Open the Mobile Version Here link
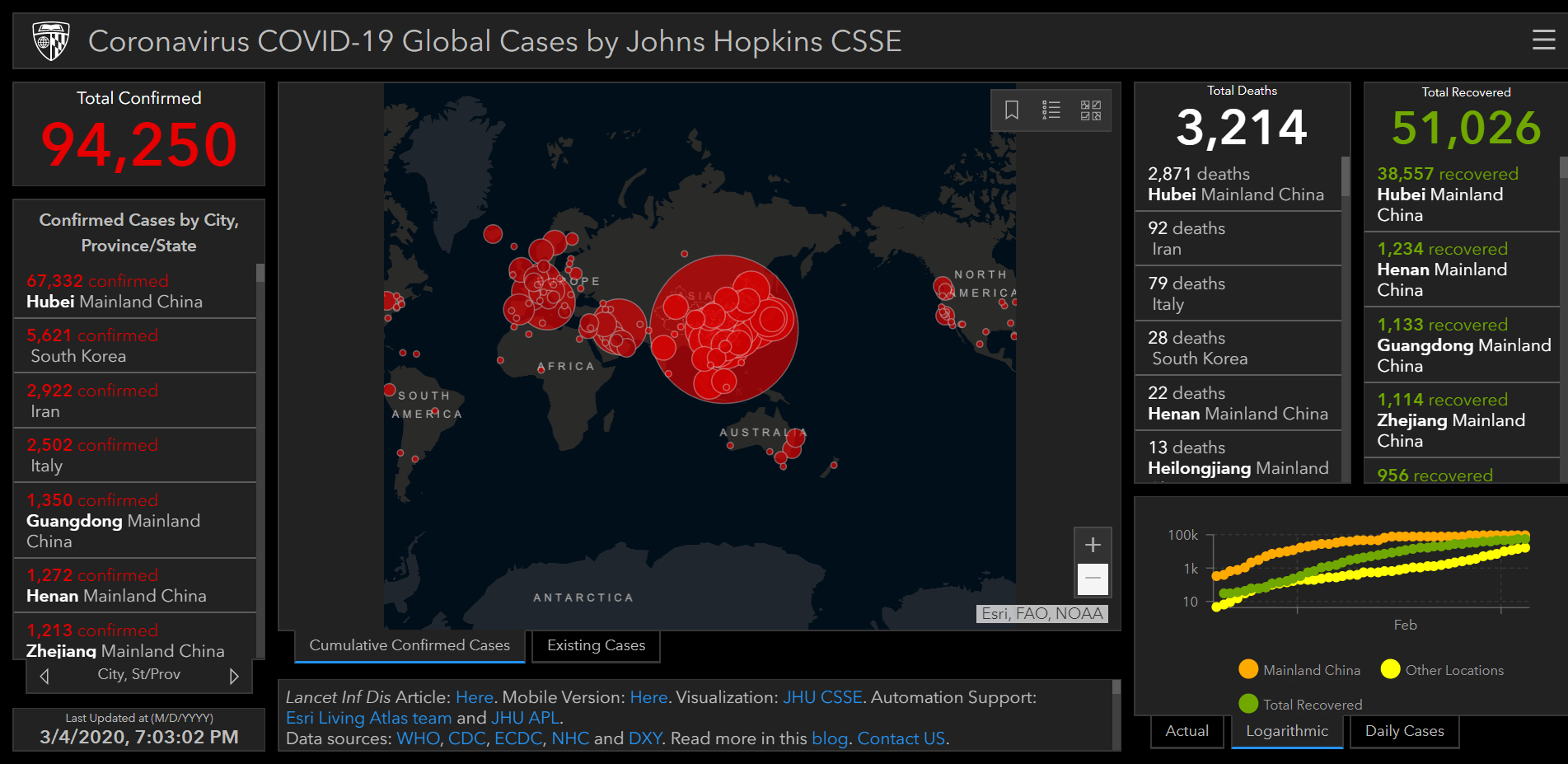 pyautogui.click(x=648, y=697)
